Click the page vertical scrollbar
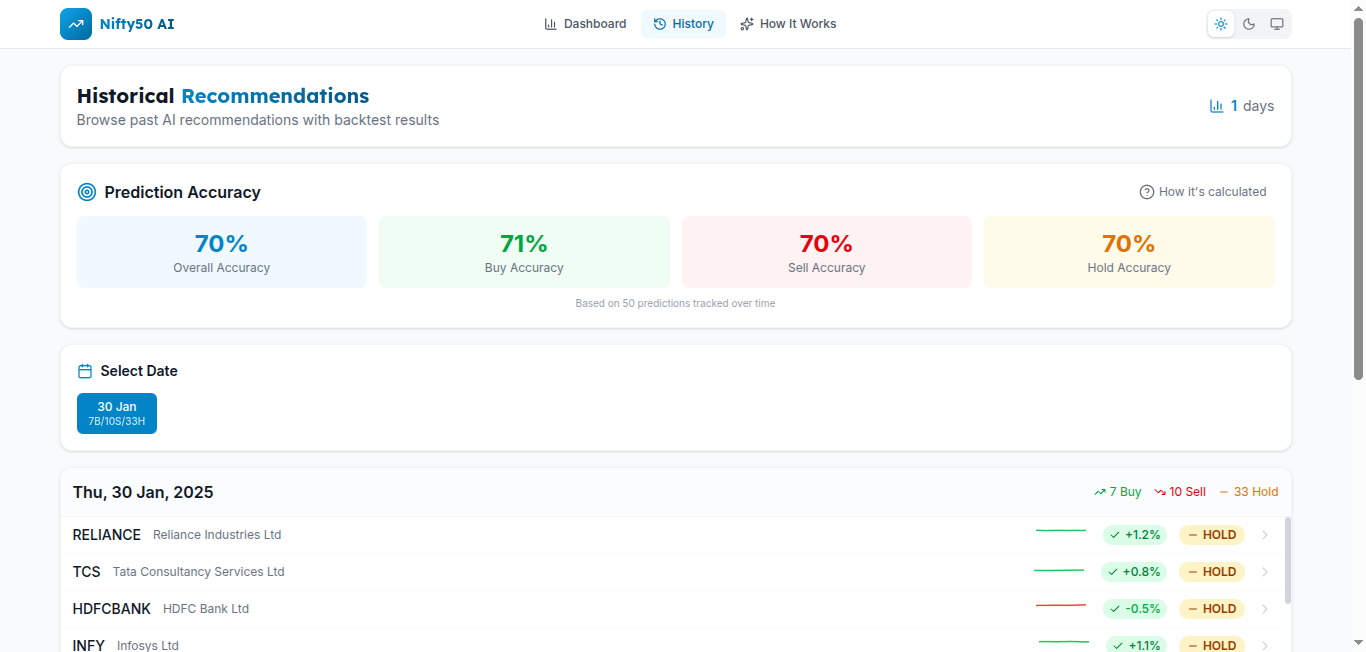The image size is (1366, 652). click(1358, 200)
